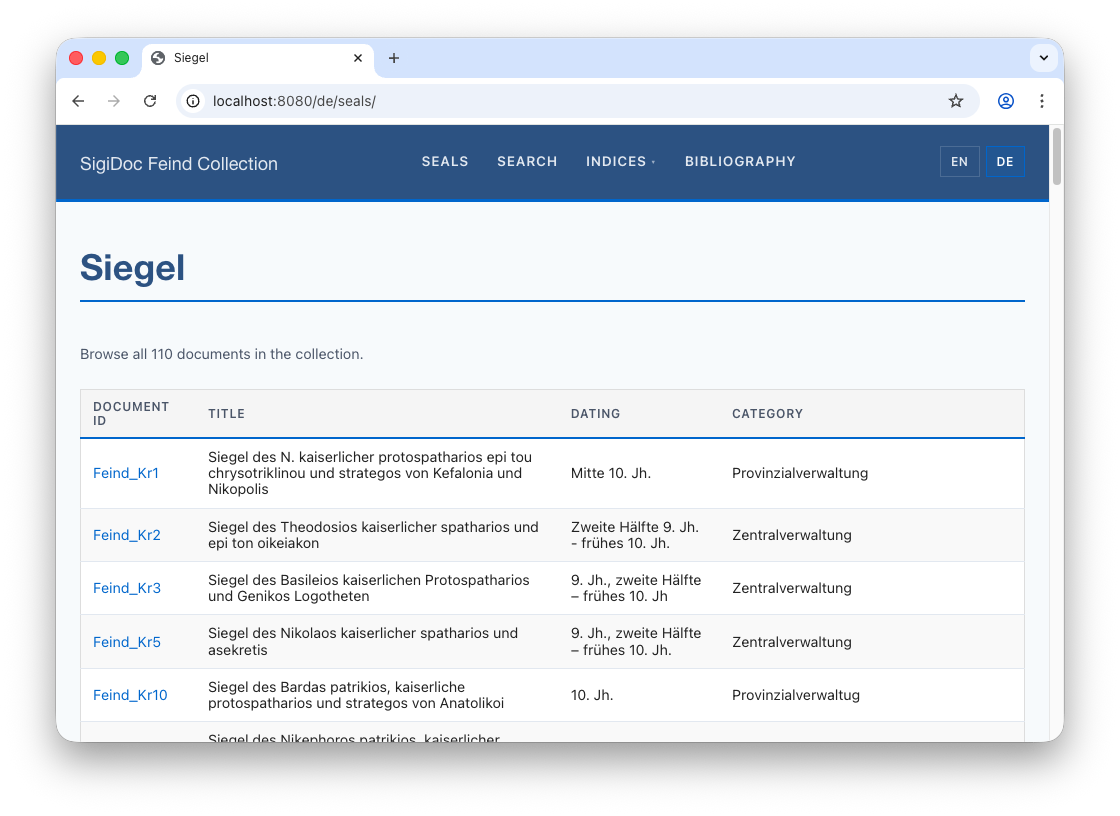1120x816 pixels.
Task: Go to the Search page
Action: (527, 162)
